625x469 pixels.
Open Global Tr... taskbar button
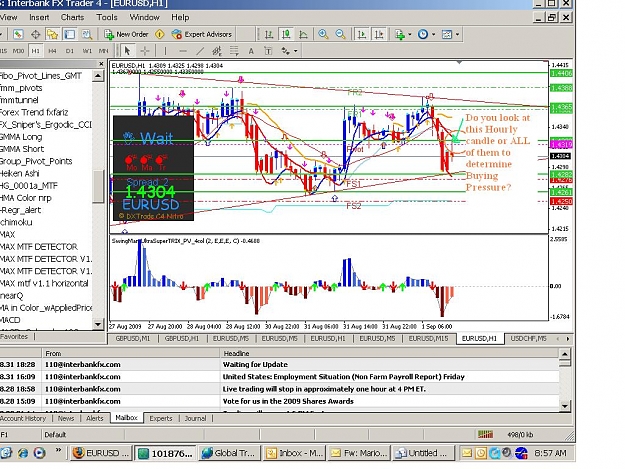pos(229,453)
